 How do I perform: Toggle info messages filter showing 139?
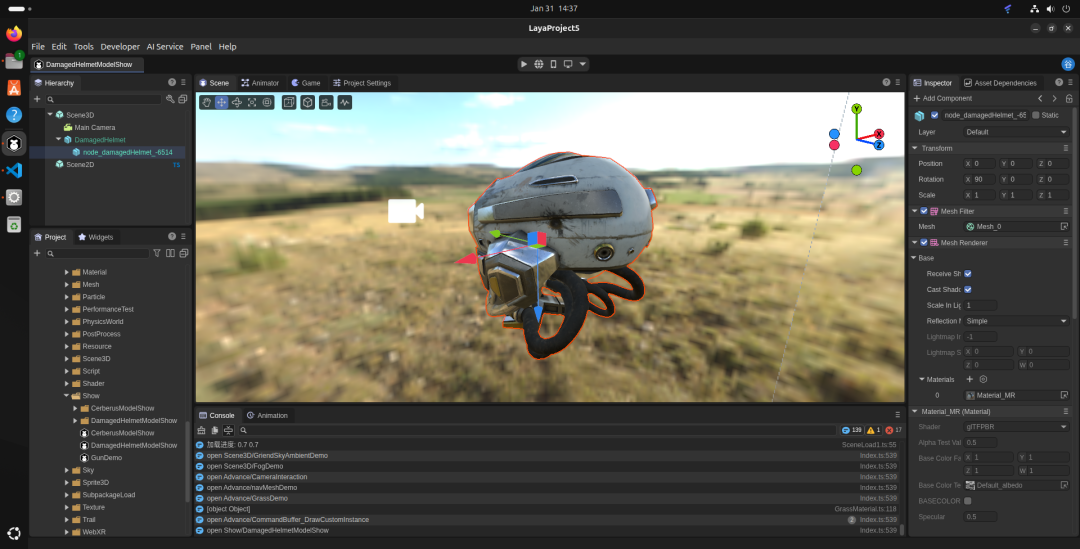point(851,430)
